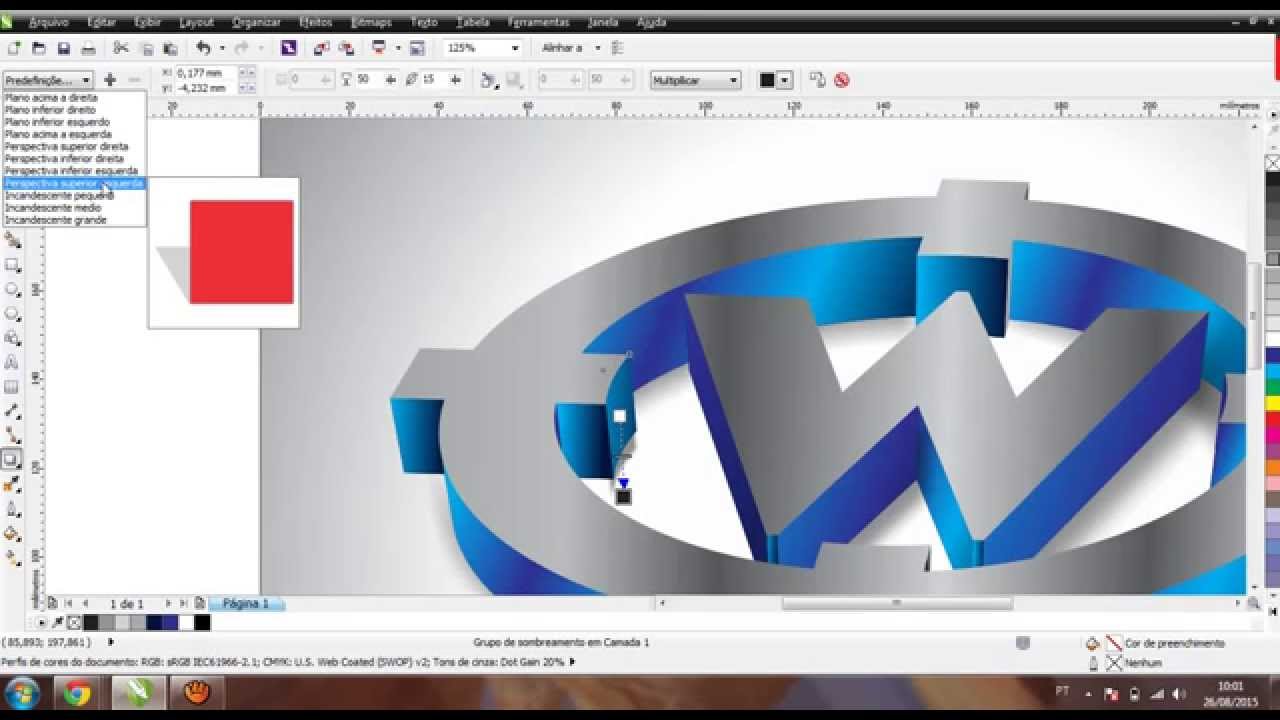
Task: Click the purple search content icon
Action: click(288, 48)
